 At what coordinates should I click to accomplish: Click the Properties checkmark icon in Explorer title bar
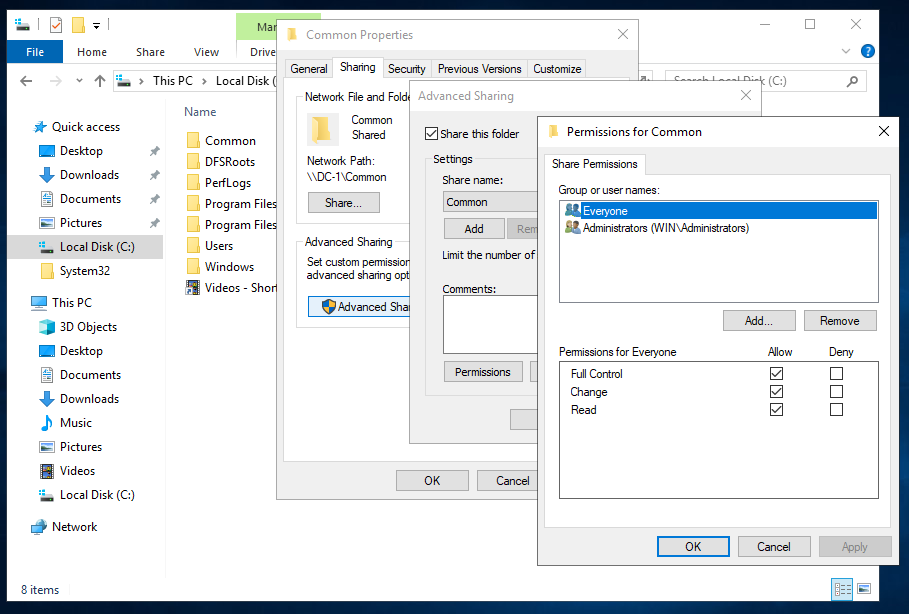click(56, 25)
